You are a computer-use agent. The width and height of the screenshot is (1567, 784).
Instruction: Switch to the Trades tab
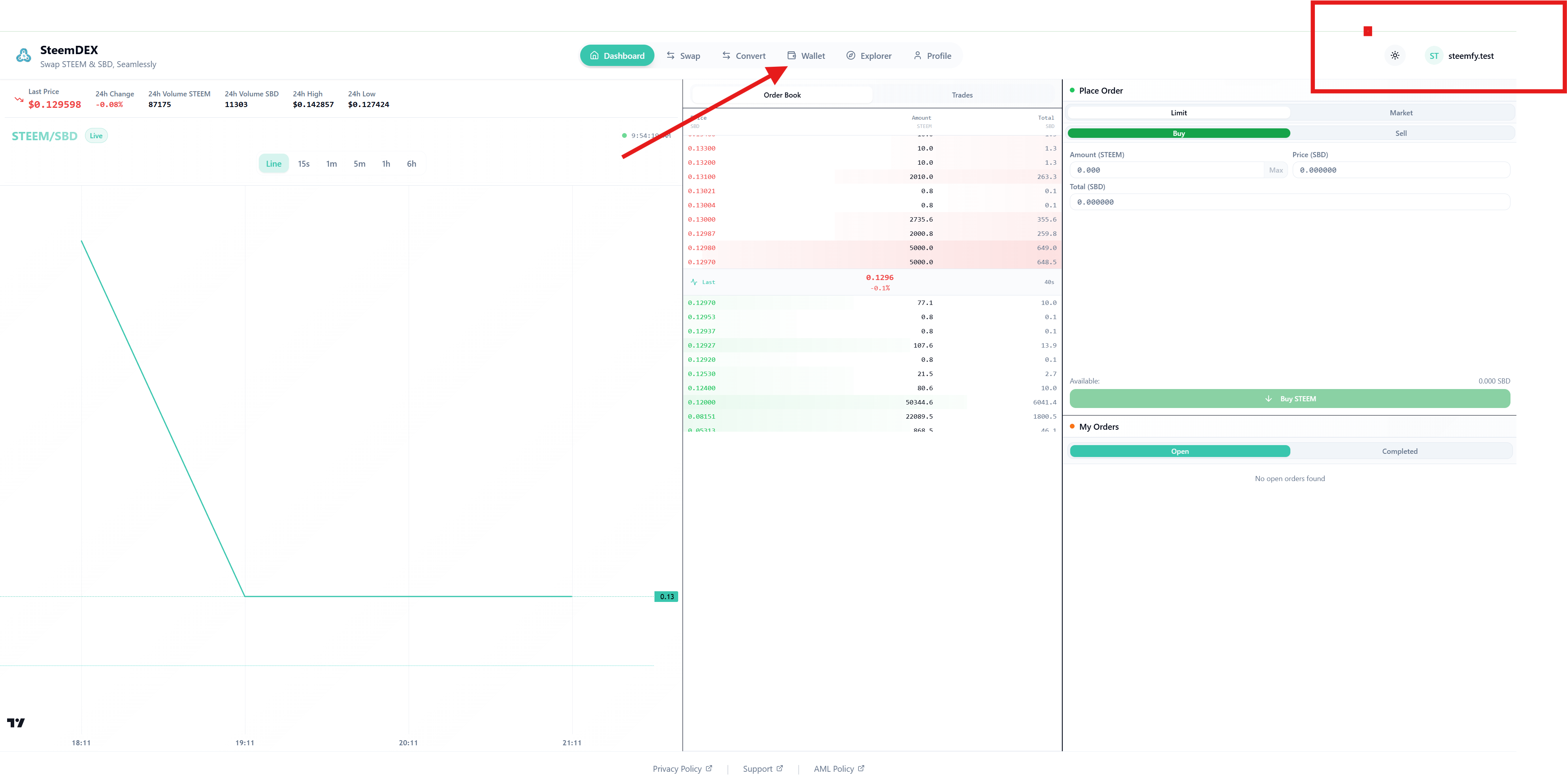tap(962, 96)
